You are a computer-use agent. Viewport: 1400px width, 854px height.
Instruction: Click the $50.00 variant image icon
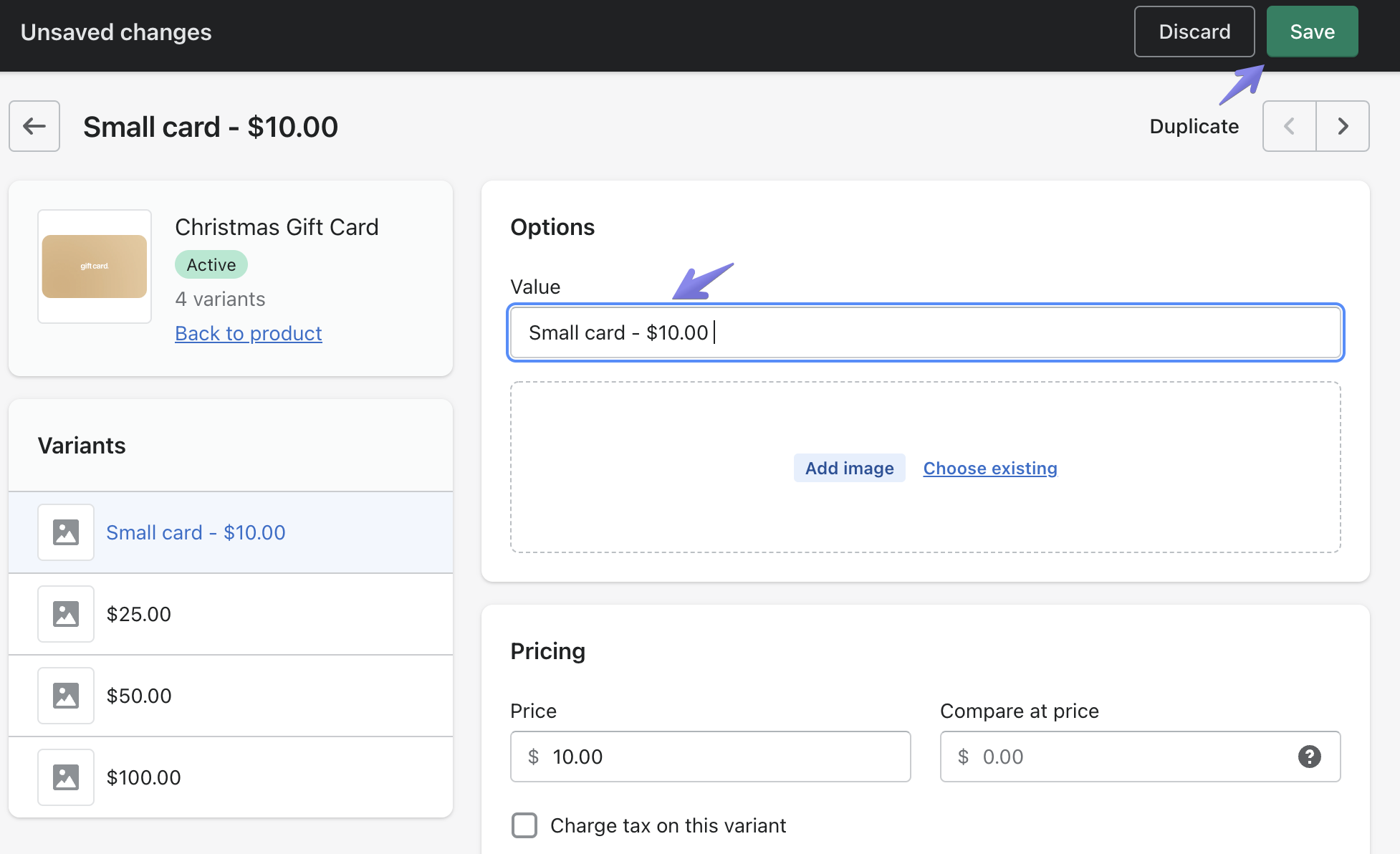pyautogui.click(x=66, y=696)
